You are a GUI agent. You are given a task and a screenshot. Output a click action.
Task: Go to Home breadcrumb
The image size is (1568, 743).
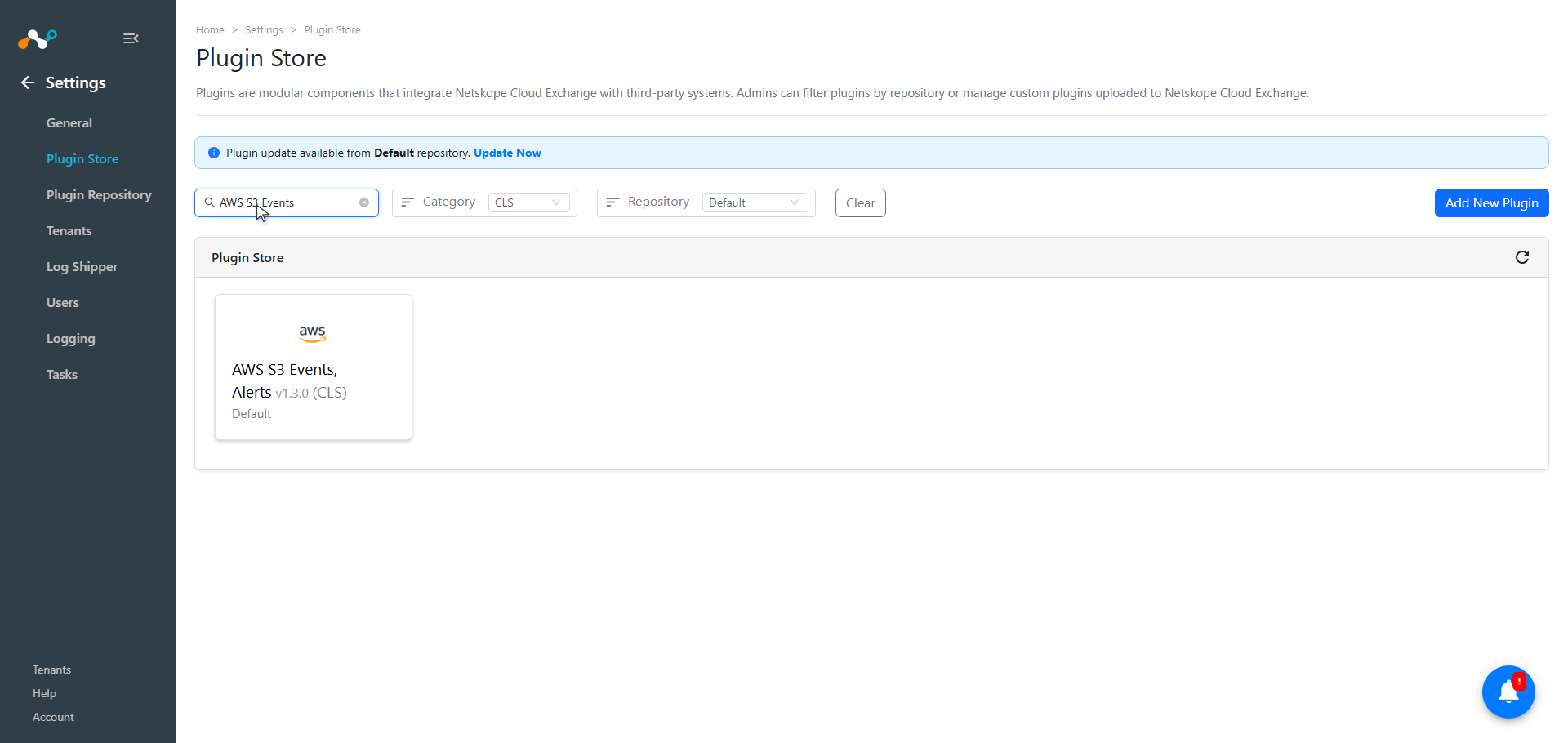point(210,29)
